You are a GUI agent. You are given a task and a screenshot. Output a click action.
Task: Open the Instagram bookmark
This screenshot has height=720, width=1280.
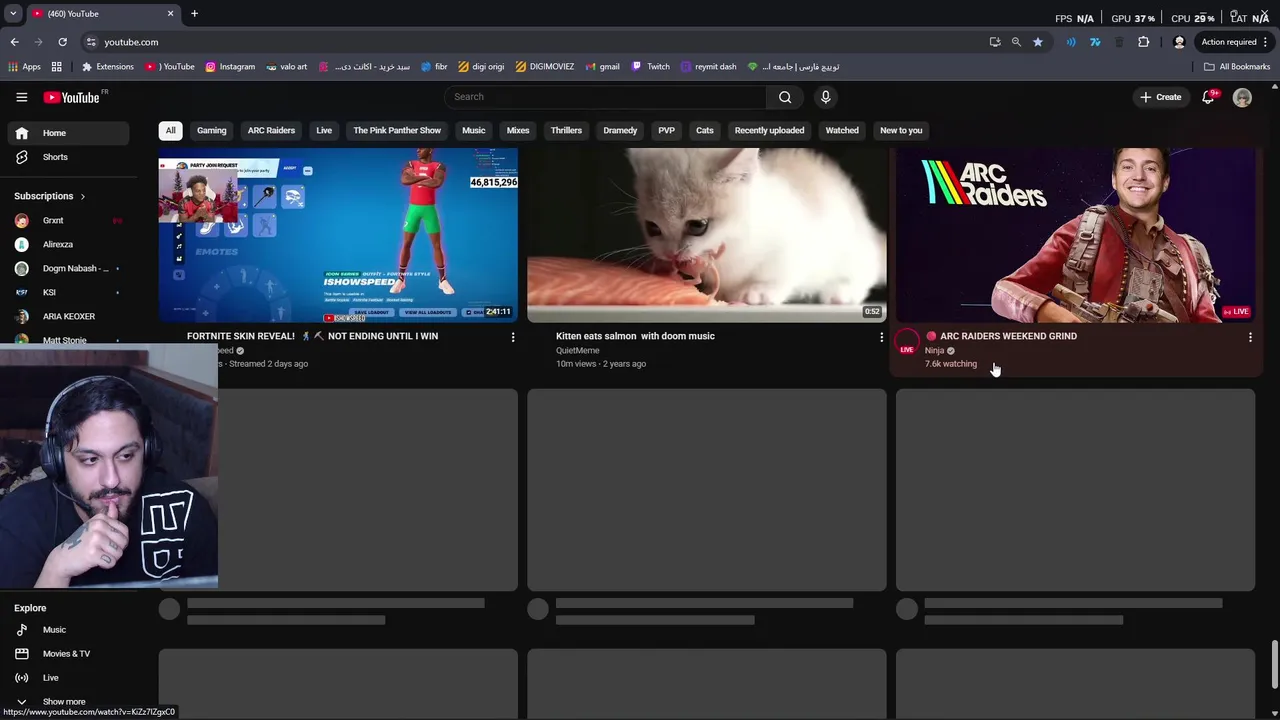230,67
